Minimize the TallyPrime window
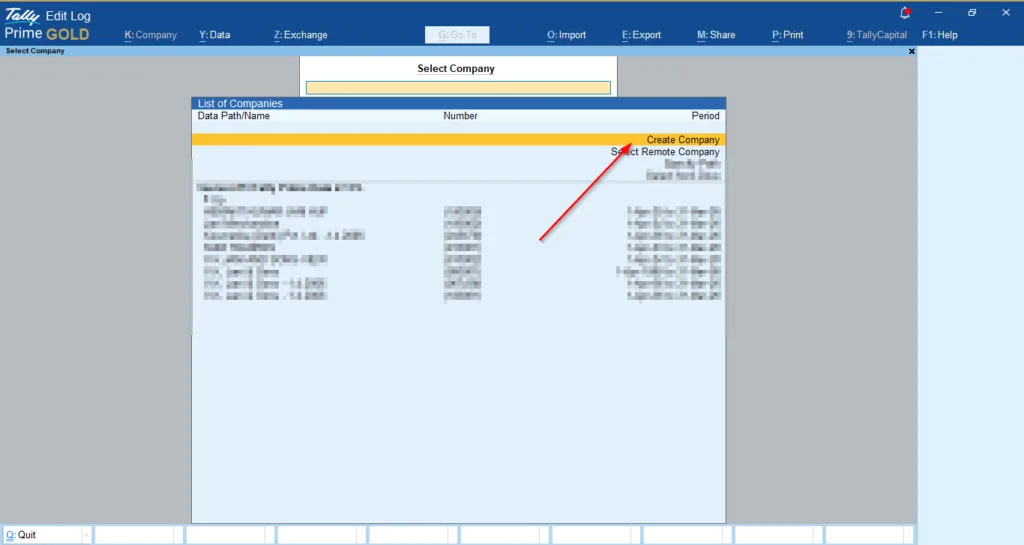 point(938,12)
